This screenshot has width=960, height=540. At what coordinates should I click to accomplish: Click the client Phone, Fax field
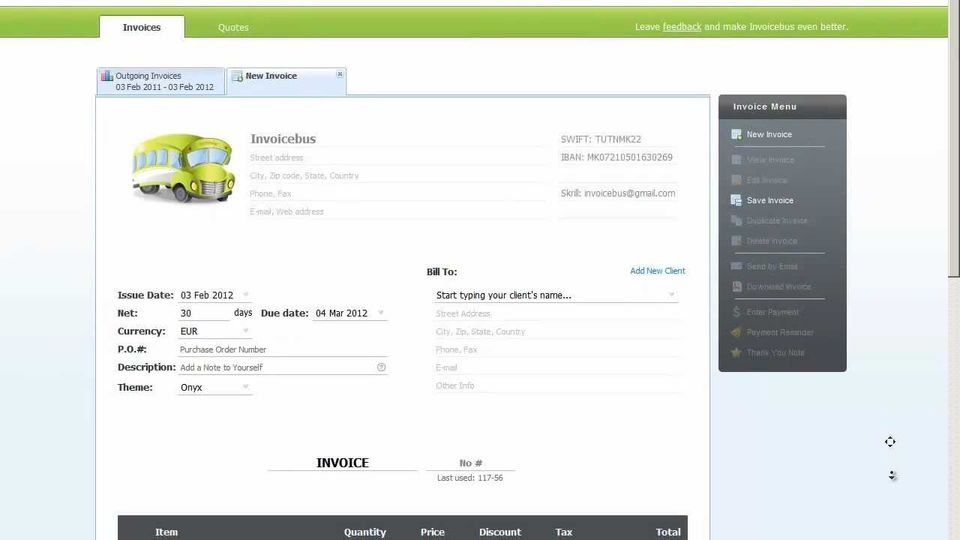point(556,350)
